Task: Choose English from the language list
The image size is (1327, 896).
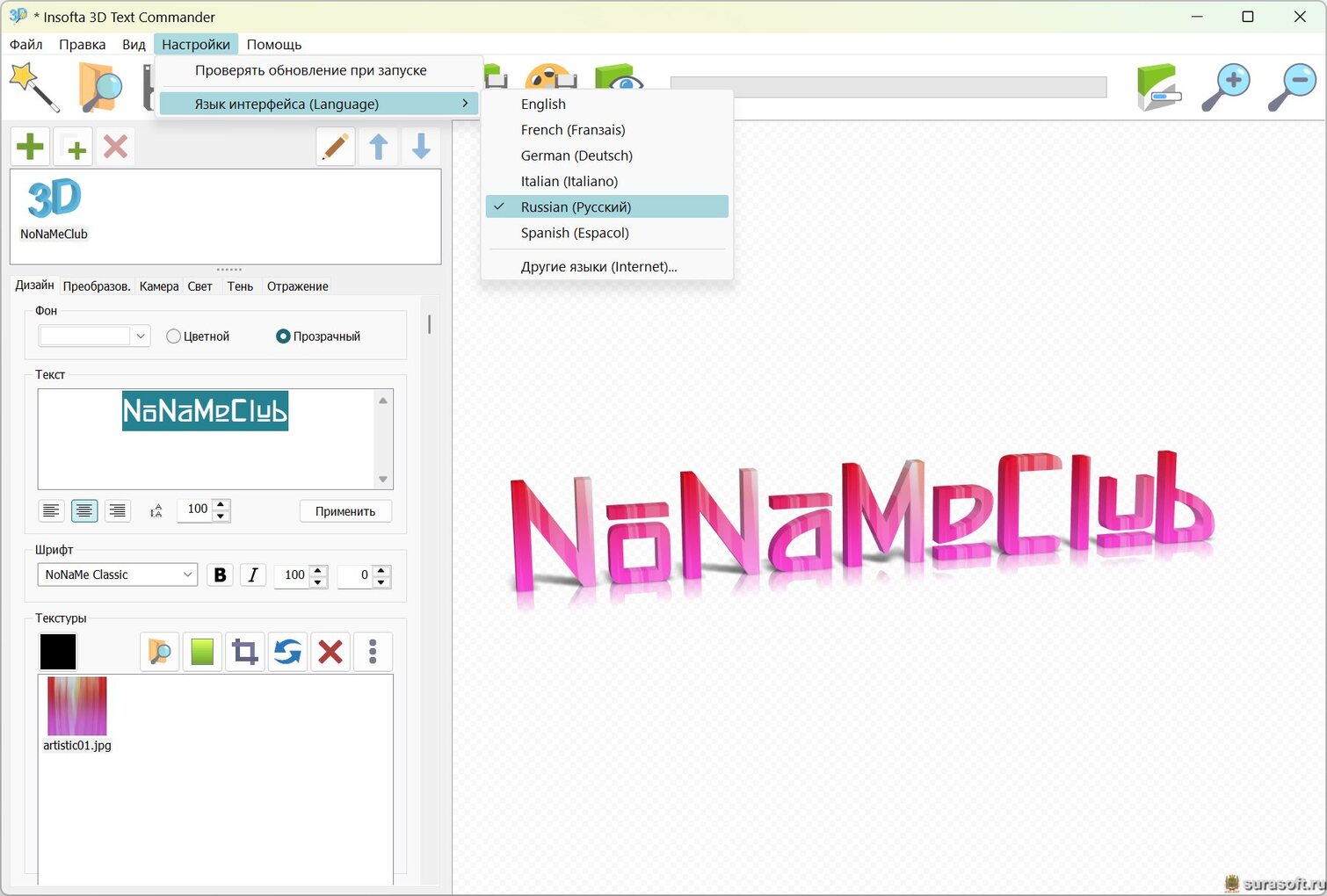Action: click(543, 104)
